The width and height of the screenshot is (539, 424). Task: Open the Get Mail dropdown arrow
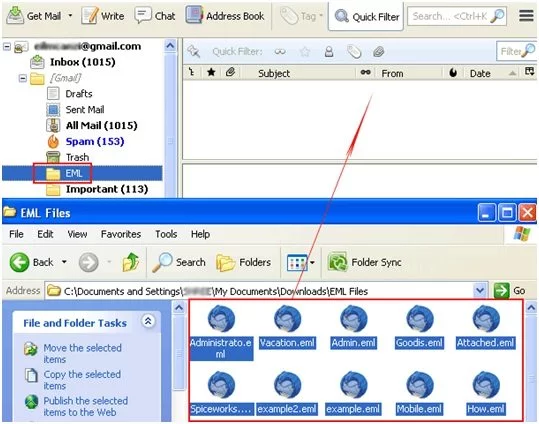click(70, 16)
